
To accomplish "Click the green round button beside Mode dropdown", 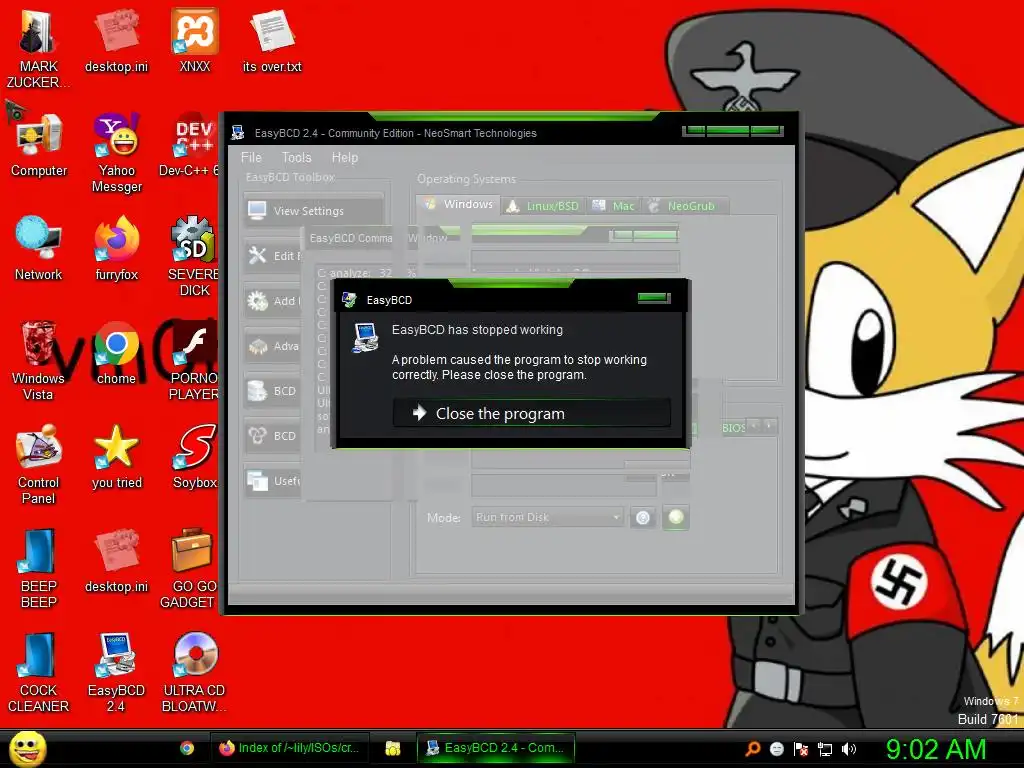I will click(x=676, y=518).
